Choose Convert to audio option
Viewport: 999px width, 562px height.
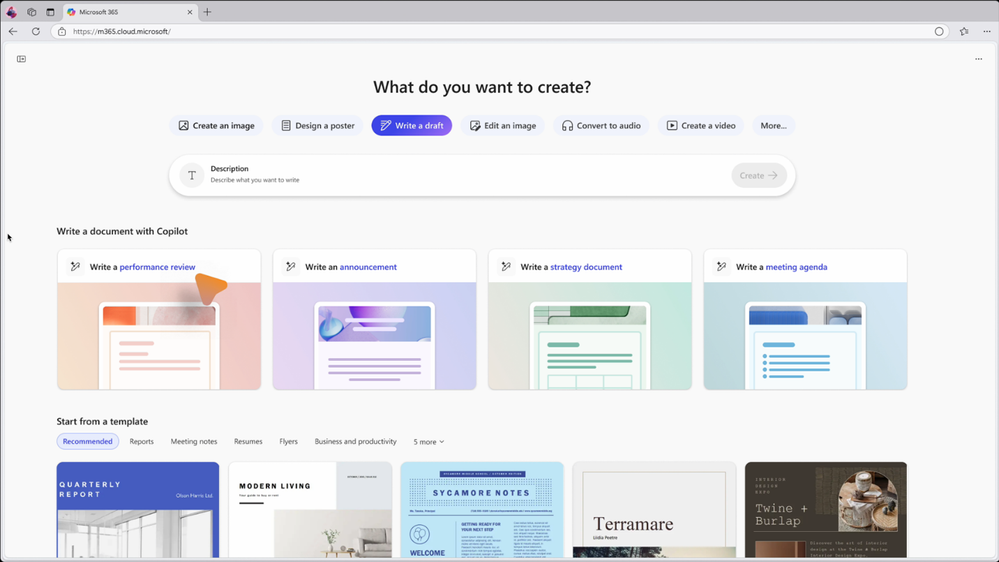(601, 126)
